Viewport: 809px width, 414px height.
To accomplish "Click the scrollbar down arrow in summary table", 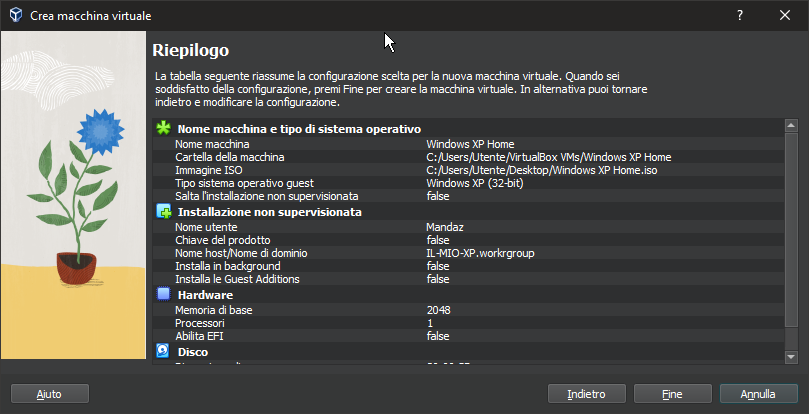I will point(791,357).
